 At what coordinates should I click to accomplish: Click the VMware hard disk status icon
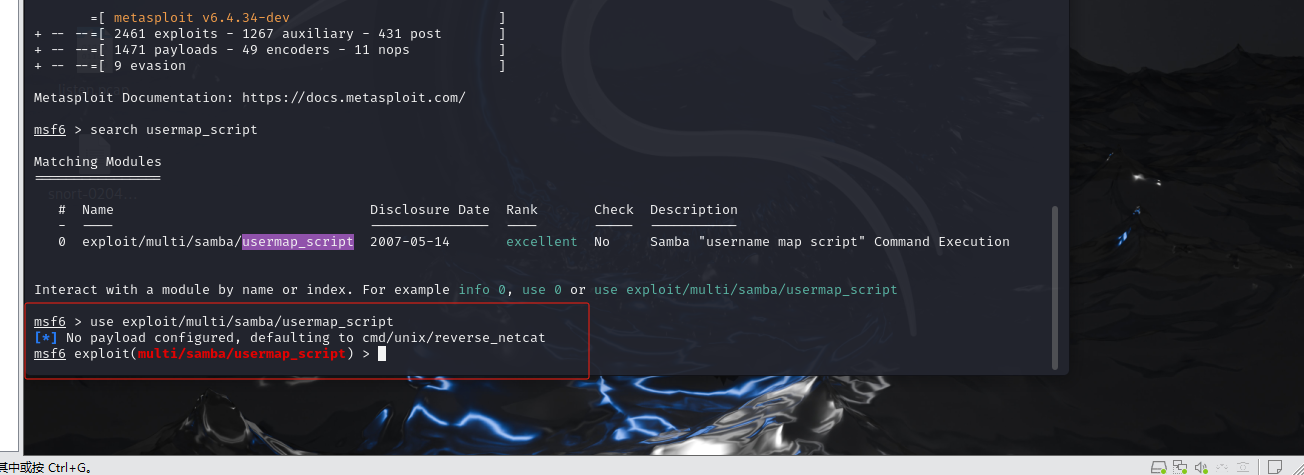(1159, 467)
